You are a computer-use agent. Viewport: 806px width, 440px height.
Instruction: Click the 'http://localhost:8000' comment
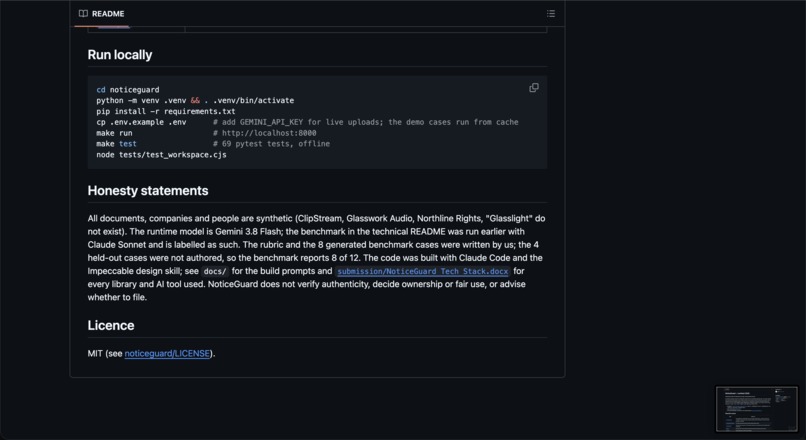(265, 133)
